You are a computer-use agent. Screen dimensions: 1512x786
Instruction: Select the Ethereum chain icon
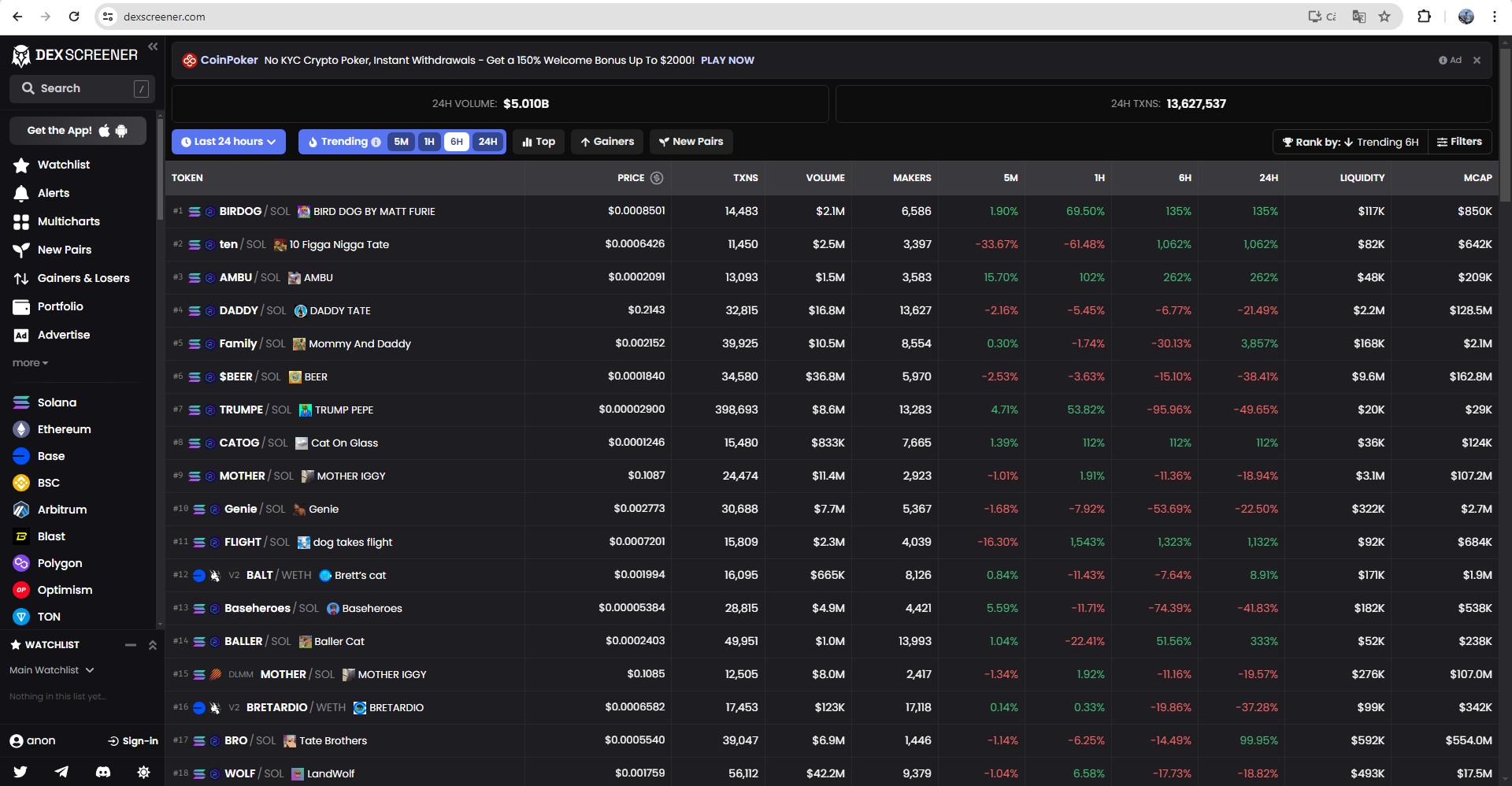(21, 429)
